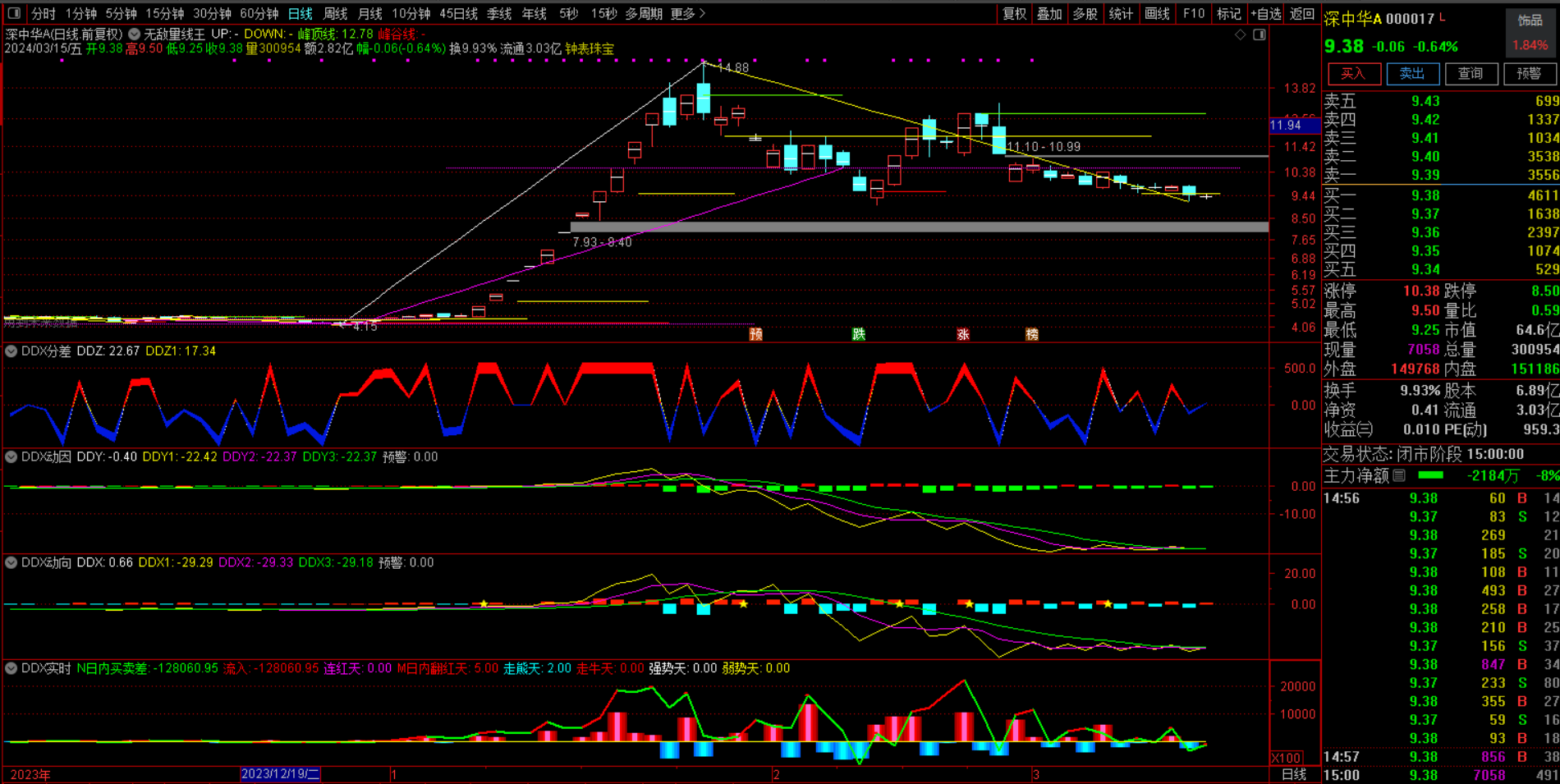
Task: Switch to 5秒 chart period
Action: [568, 13]
